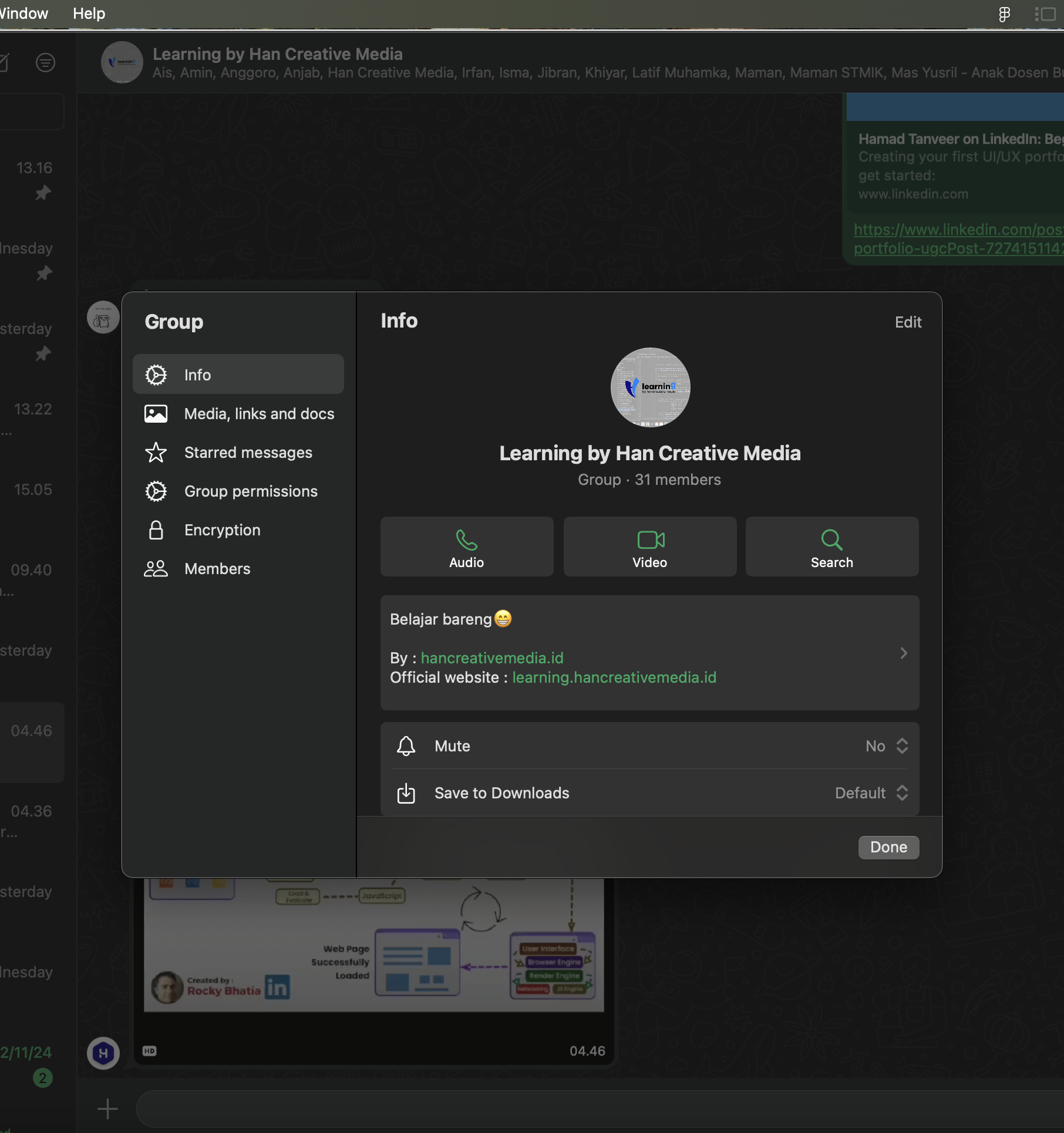Click the bell icon beside Mute
The width and height of the screenshot is (1064, 1133).
point(406,746)
